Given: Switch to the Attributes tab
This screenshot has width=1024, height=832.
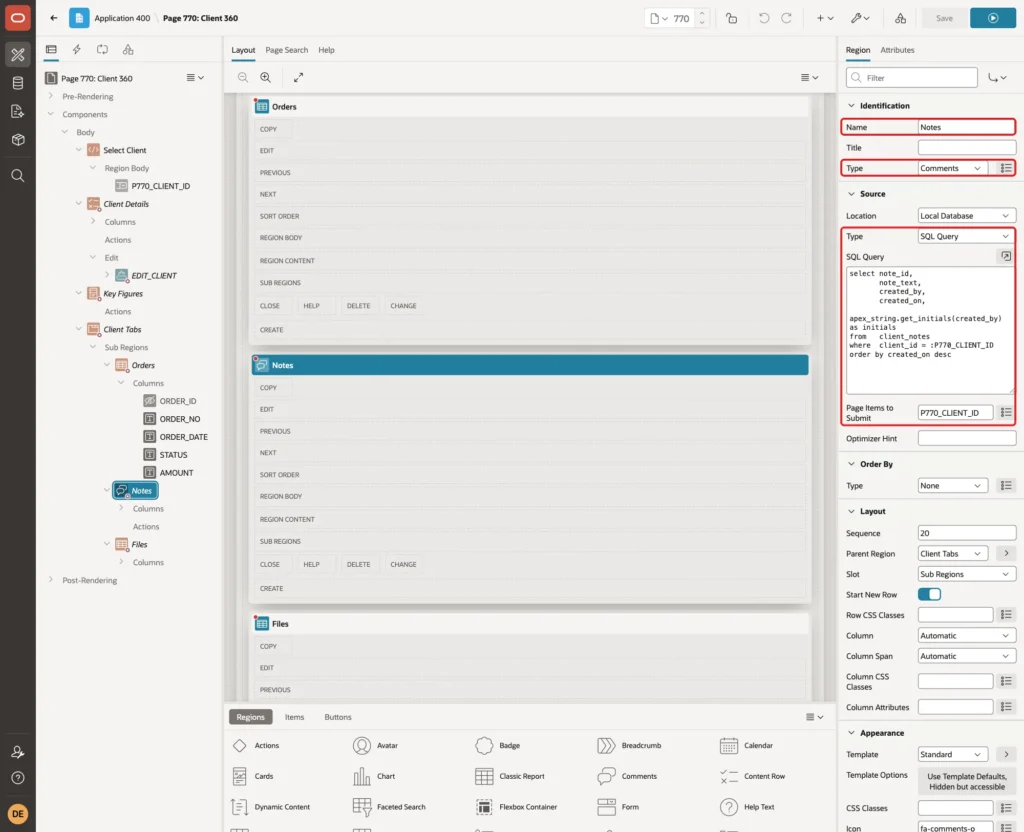Looking at the screenshot, I should click(x=897, y=50).
